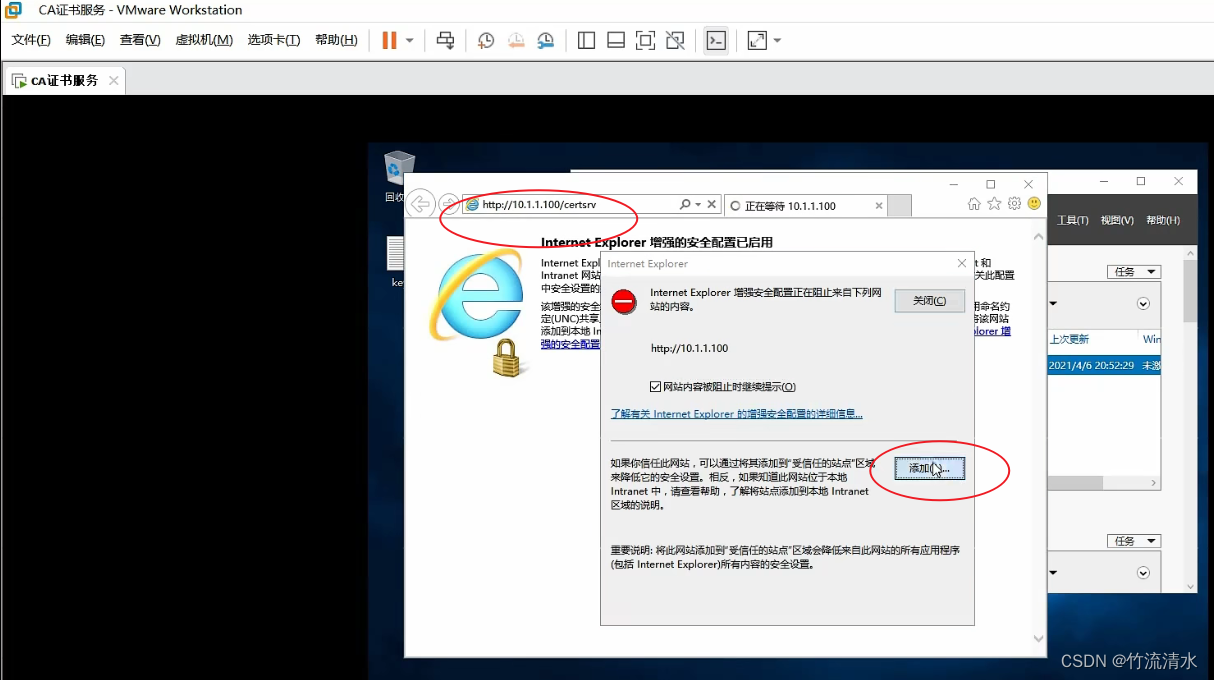This screenshot has width=1214, height=680.
Task: Collapse the lower Server Manager panel chevron
Action: pyautogui.click(x=1143, y=573)
